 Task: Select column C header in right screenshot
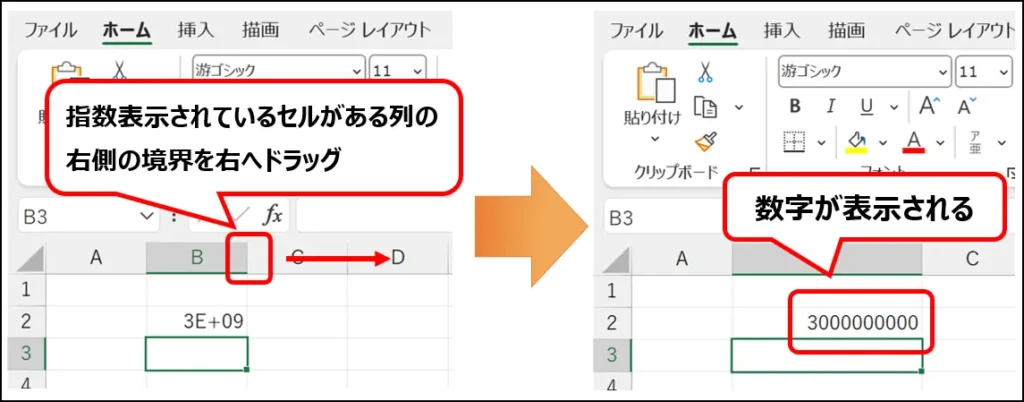point(972,259)
